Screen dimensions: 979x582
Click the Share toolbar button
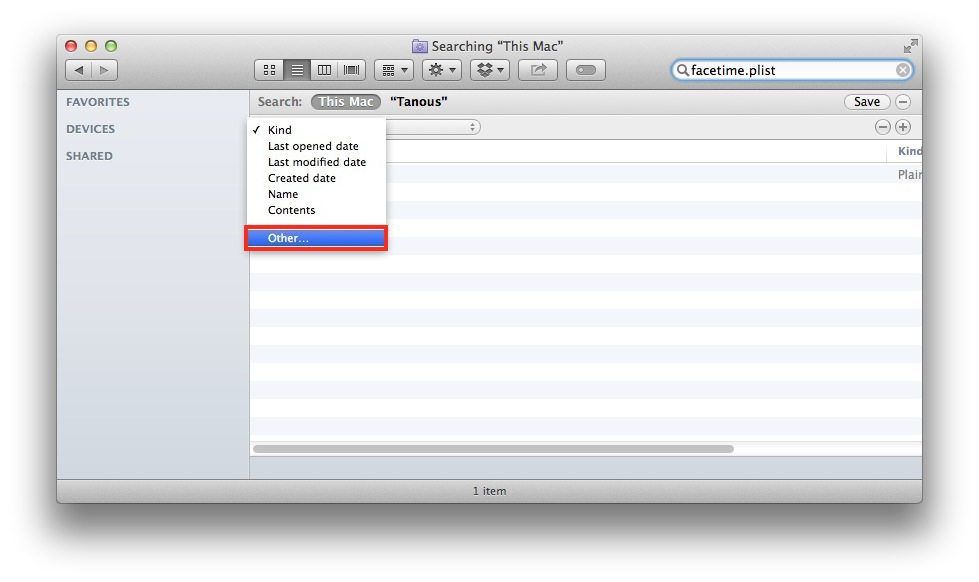(538, 70)
